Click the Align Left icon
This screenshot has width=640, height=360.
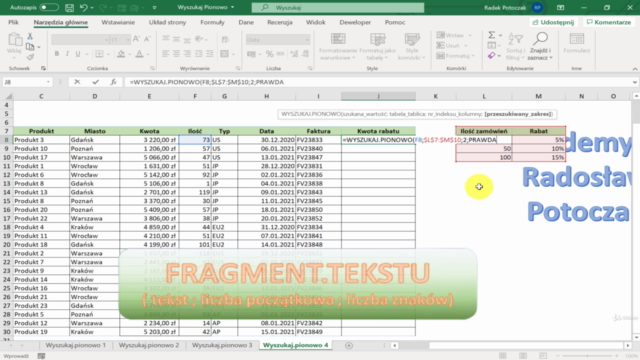[165, 54]
